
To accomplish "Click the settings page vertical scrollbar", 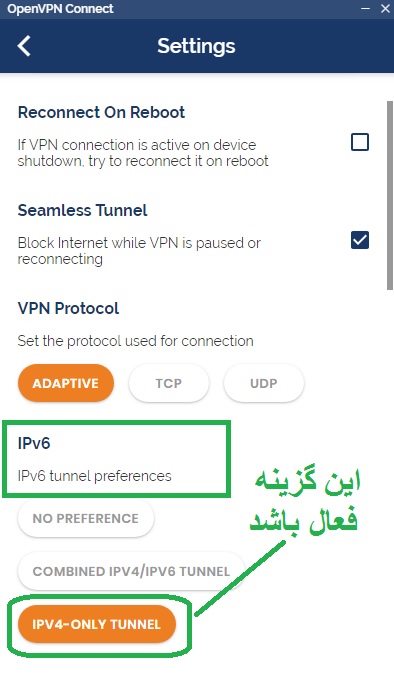I will 390,195.
